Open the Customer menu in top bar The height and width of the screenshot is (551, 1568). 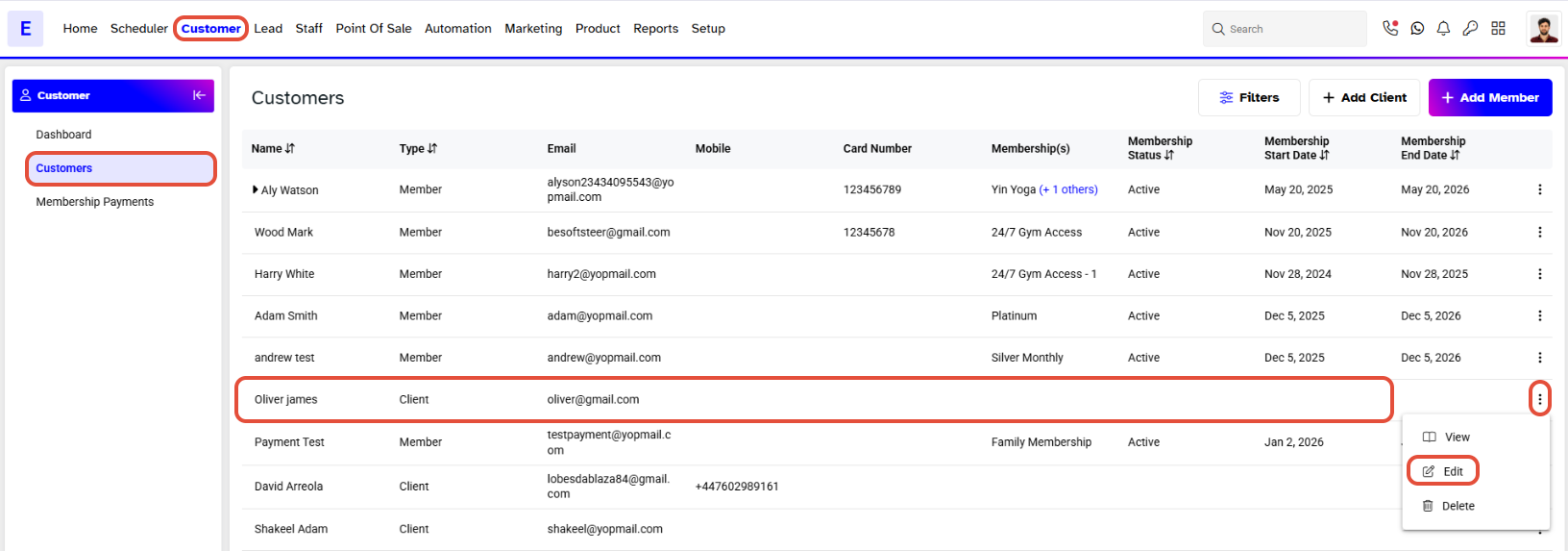(x=210, y=29)
